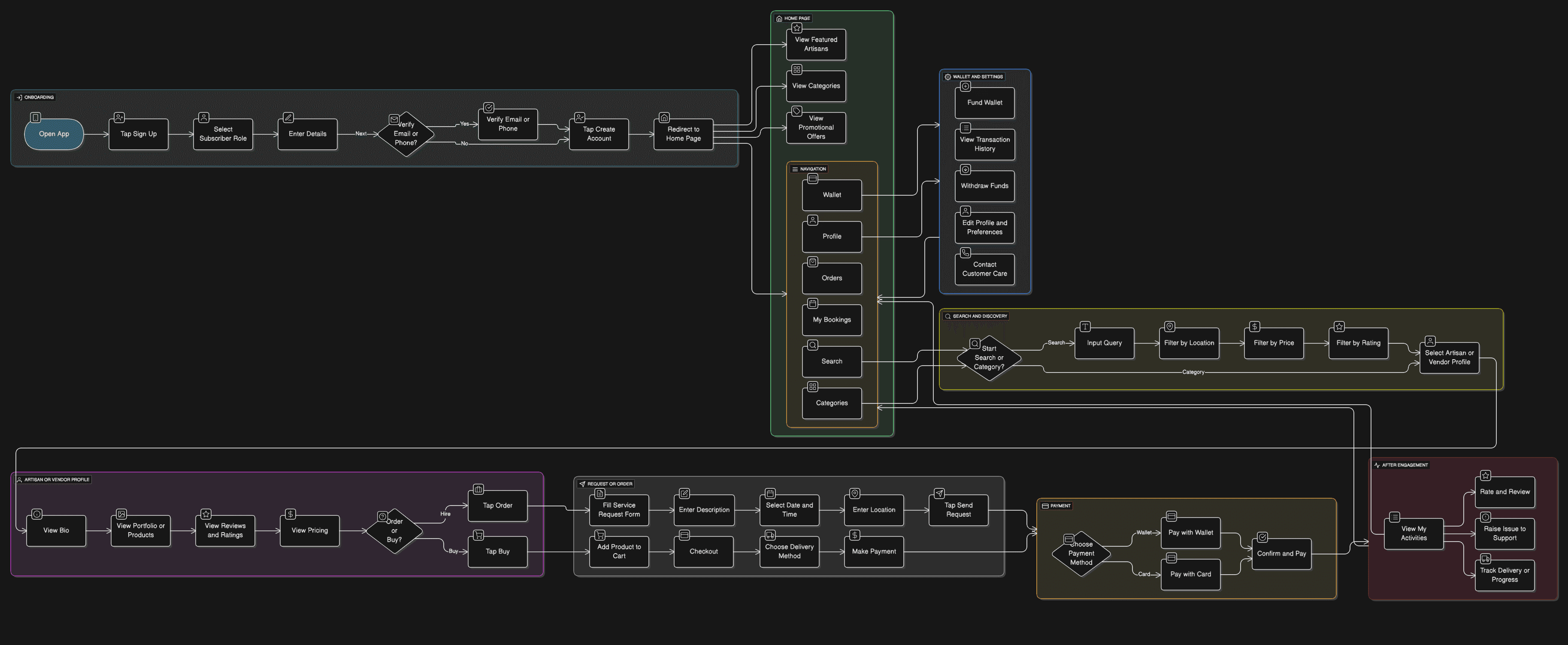Click the star icon above View Featured Artisans

[x=797, y=28]
